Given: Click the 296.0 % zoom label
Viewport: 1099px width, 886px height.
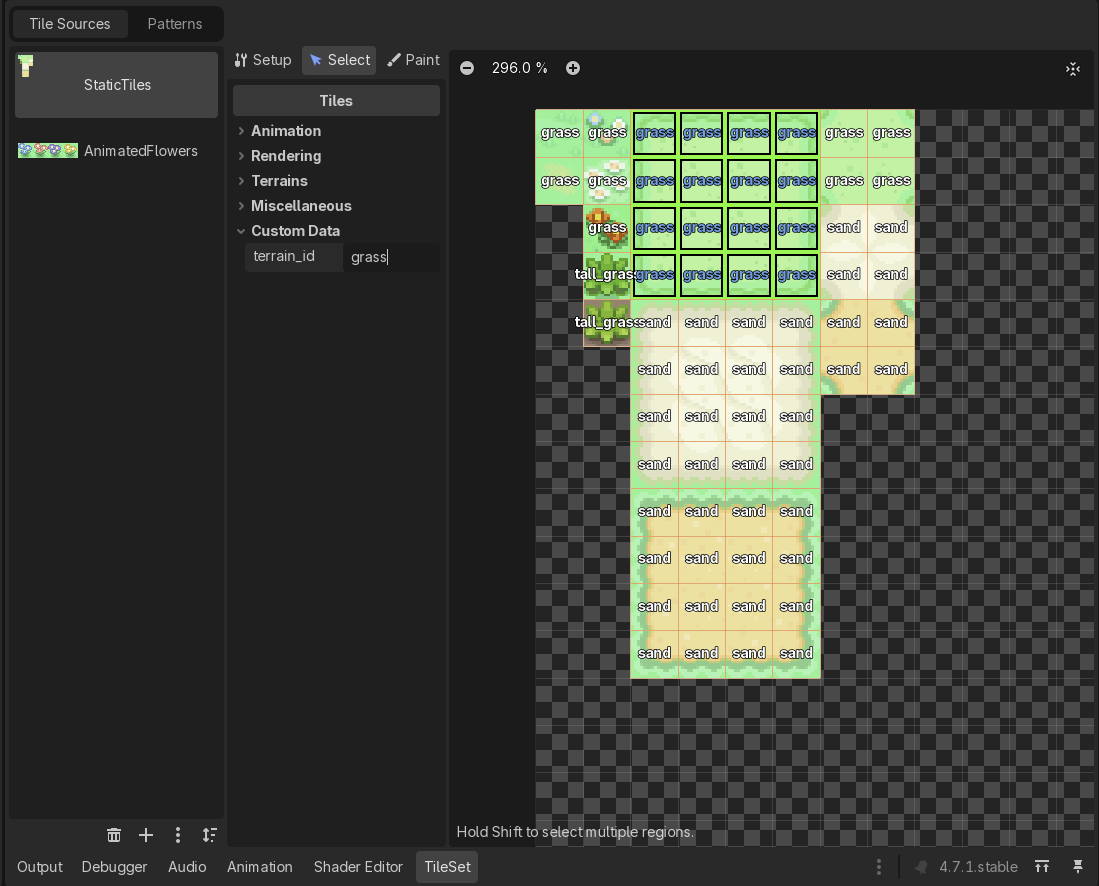Looking at the screenshot, I should 519,68.
